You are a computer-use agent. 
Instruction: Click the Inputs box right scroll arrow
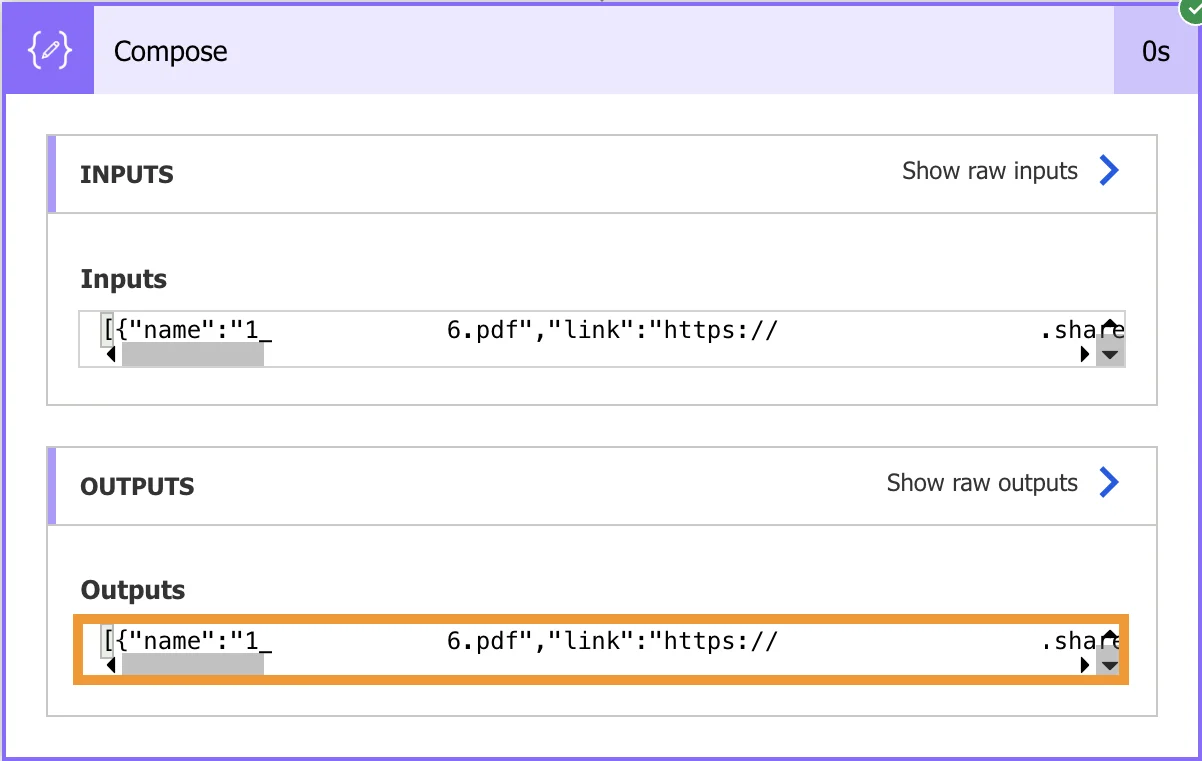click(1087, 354)
